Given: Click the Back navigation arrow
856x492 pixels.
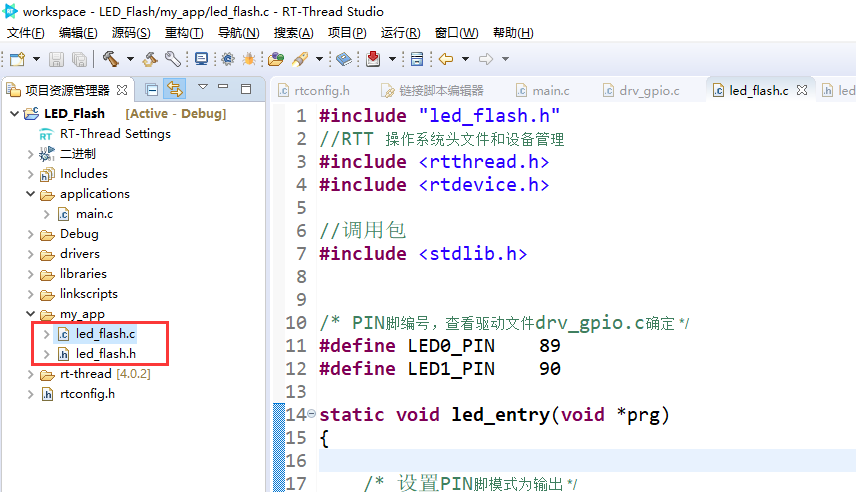Looking at the screenshot, I should coord(446,59).
